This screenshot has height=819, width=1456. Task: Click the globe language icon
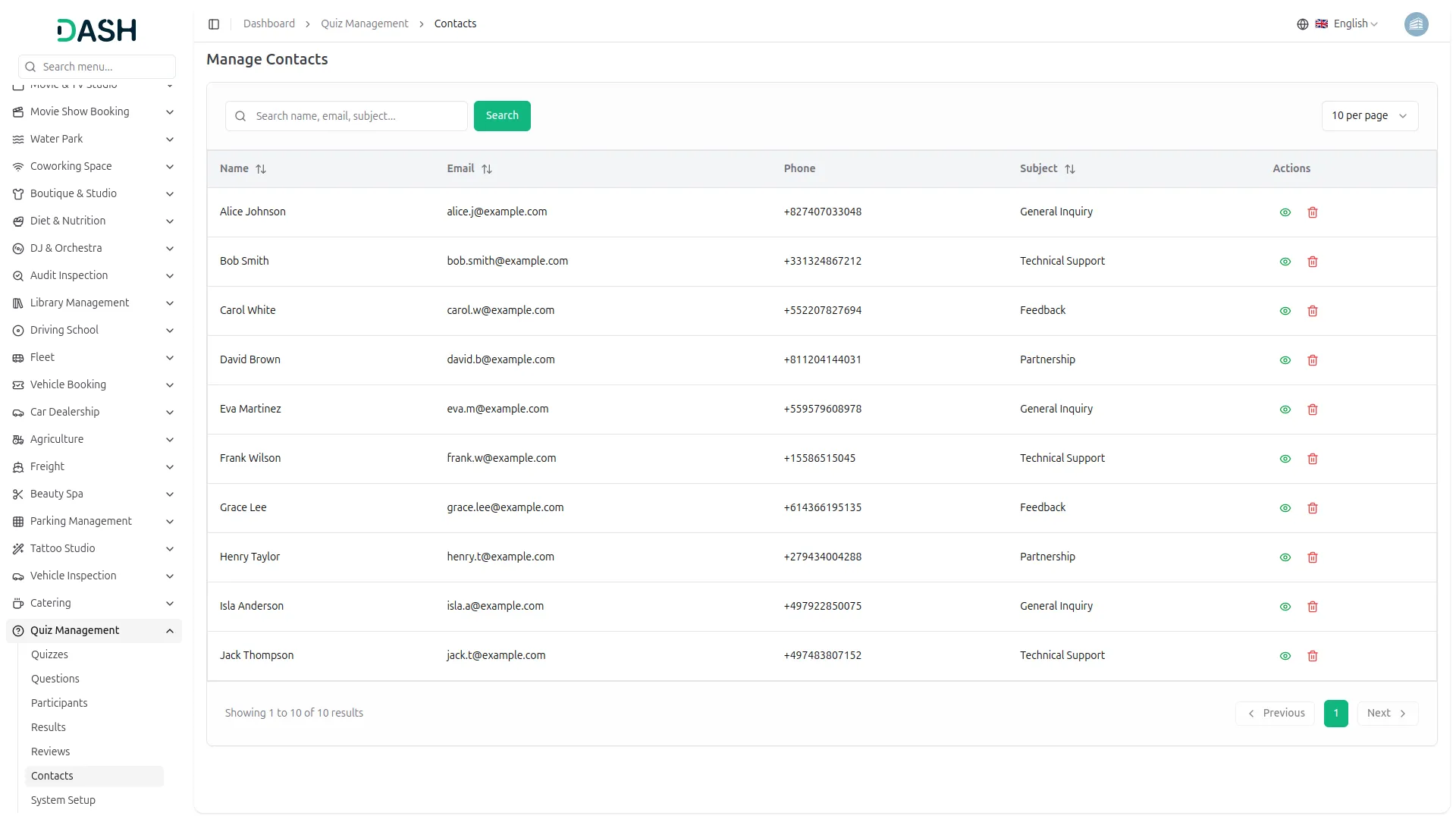[x=1303, y=24]
